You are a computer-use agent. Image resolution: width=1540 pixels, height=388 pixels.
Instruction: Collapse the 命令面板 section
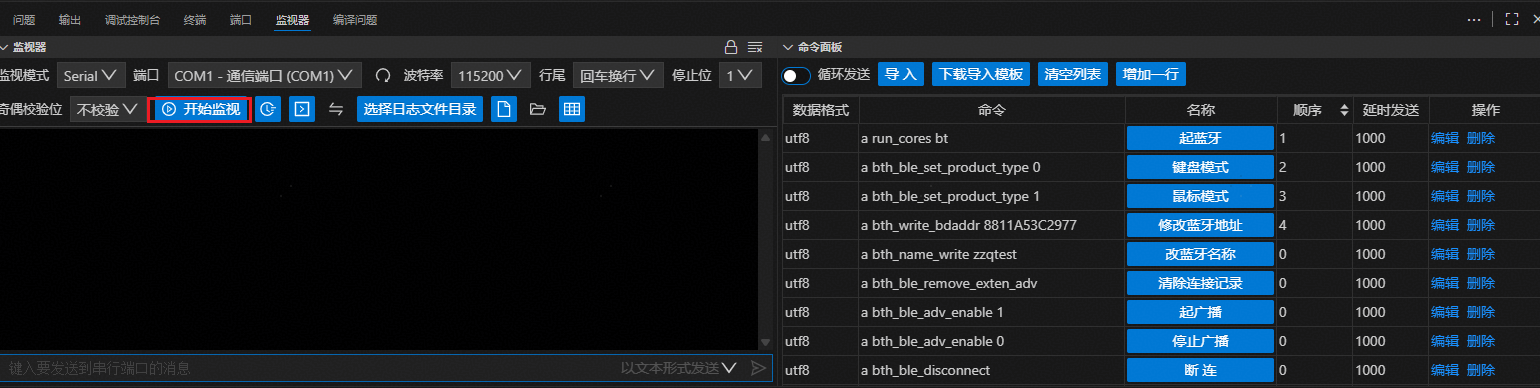(x=788, y=47)
